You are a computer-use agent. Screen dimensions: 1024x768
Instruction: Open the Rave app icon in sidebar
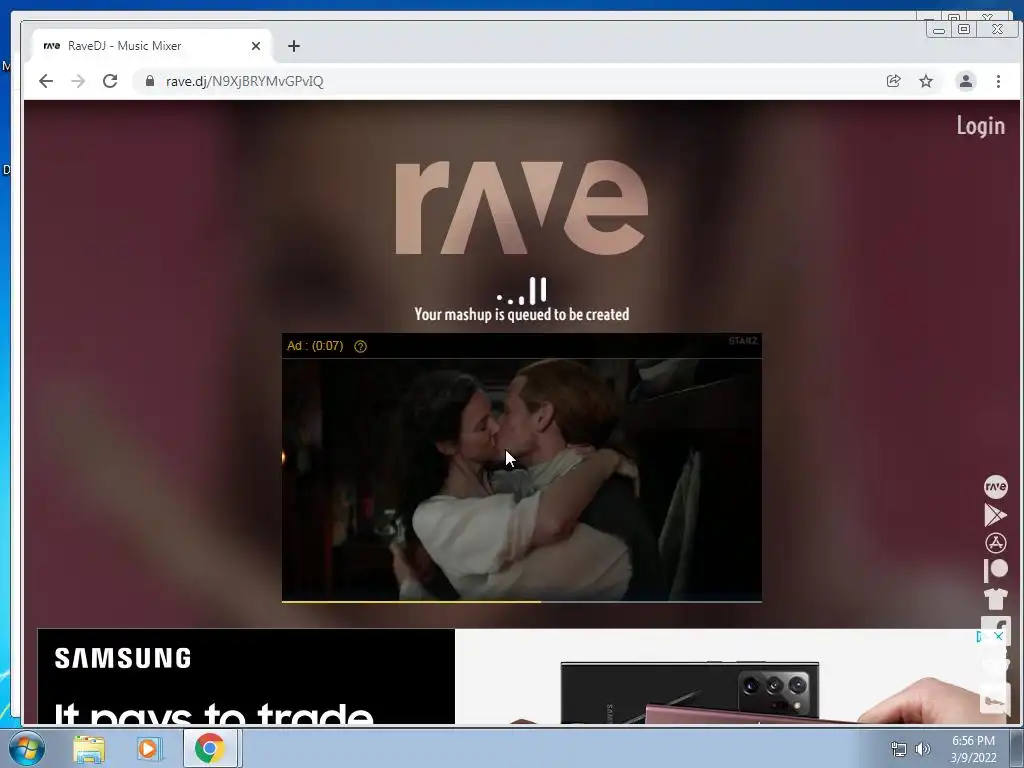point(995,487)
